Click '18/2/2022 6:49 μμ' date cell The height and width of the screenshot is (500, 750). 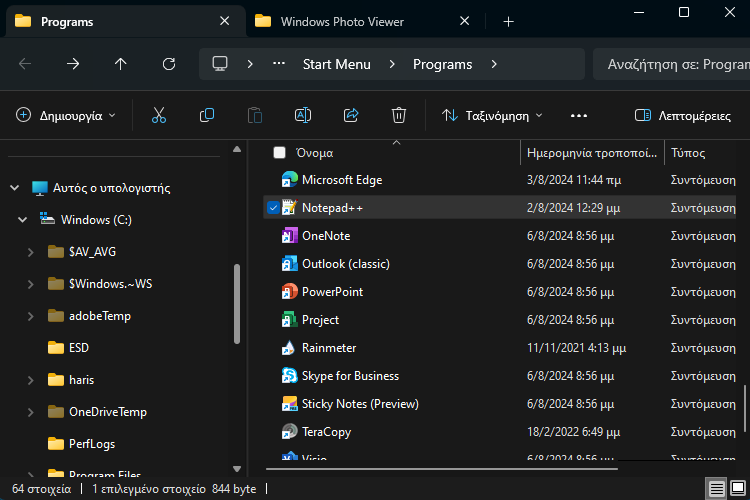coord(574,432)
